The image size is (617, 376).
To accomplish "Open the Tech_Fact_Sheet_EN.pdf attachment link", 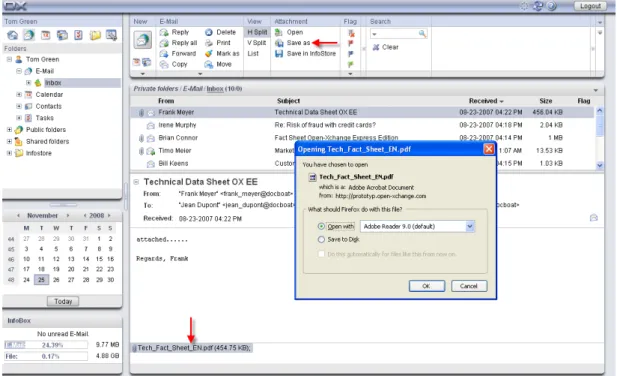I will point(194,348).
